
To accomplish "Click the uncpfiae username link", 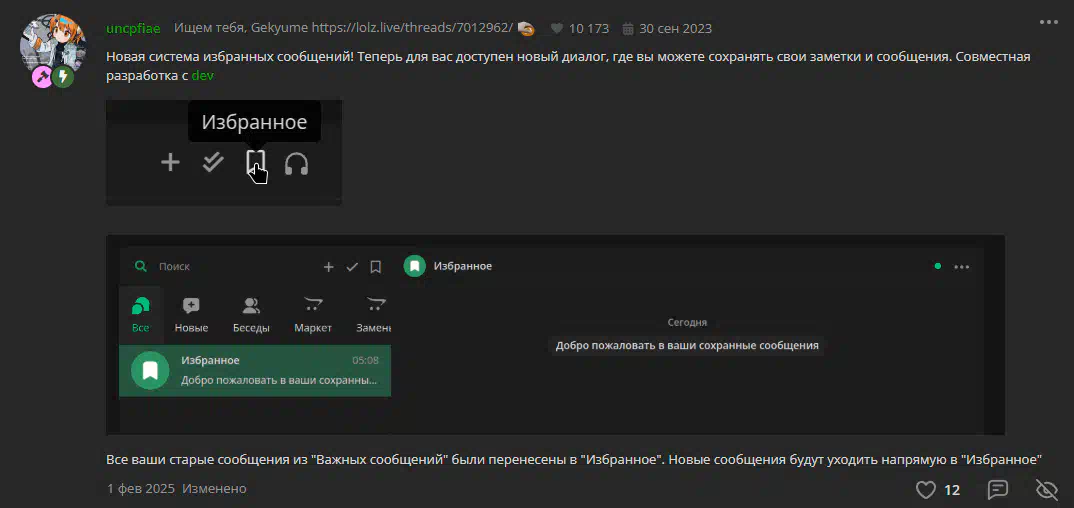I will click(x=134, y=28).
